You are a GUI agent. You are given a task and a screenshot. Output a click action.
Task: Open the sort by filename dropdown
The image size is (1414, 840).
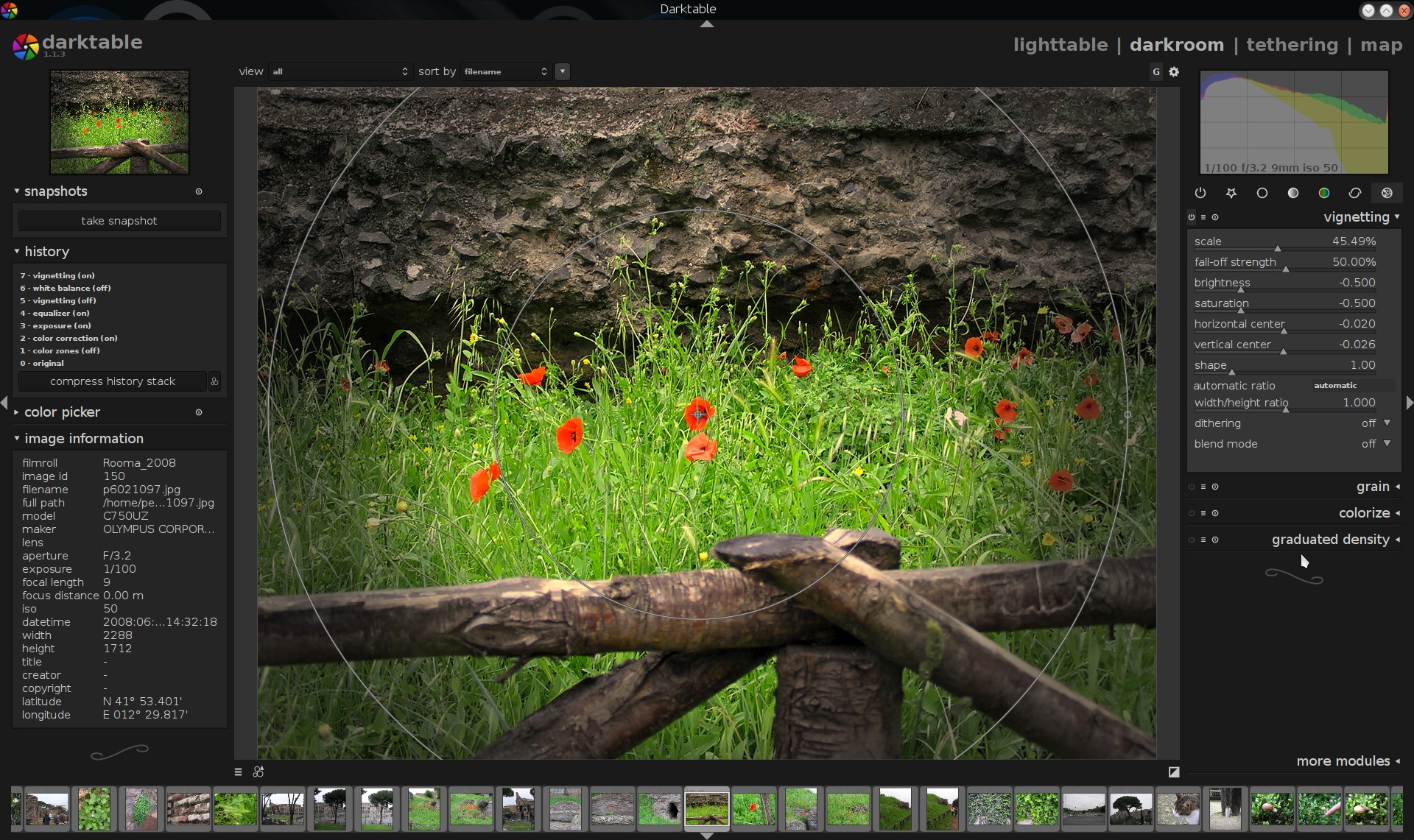click(506, 71)
